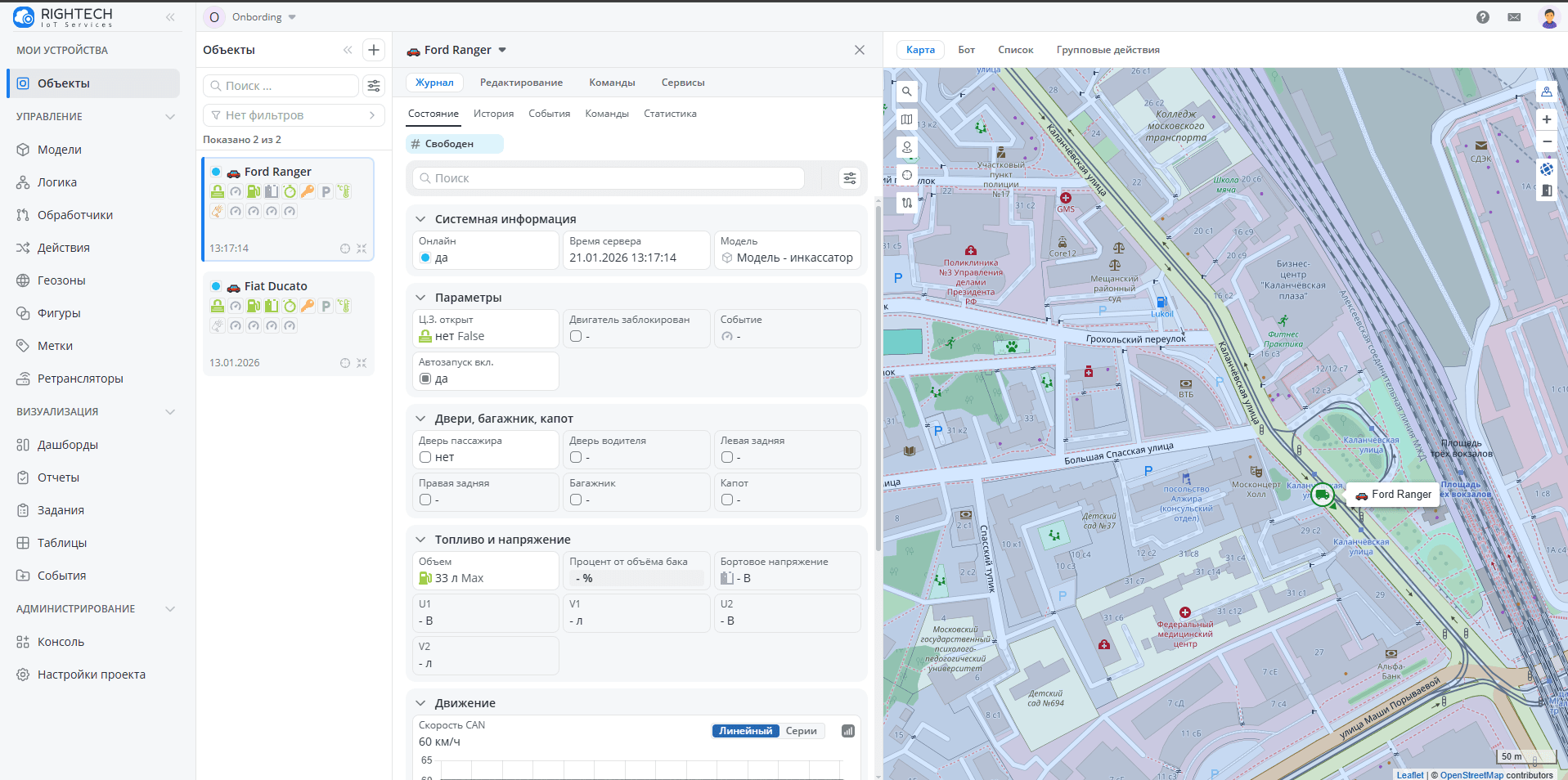Viewport: 1568px width, 780px height.
Task: Click the add object plus button
Action: pos(374,50)
